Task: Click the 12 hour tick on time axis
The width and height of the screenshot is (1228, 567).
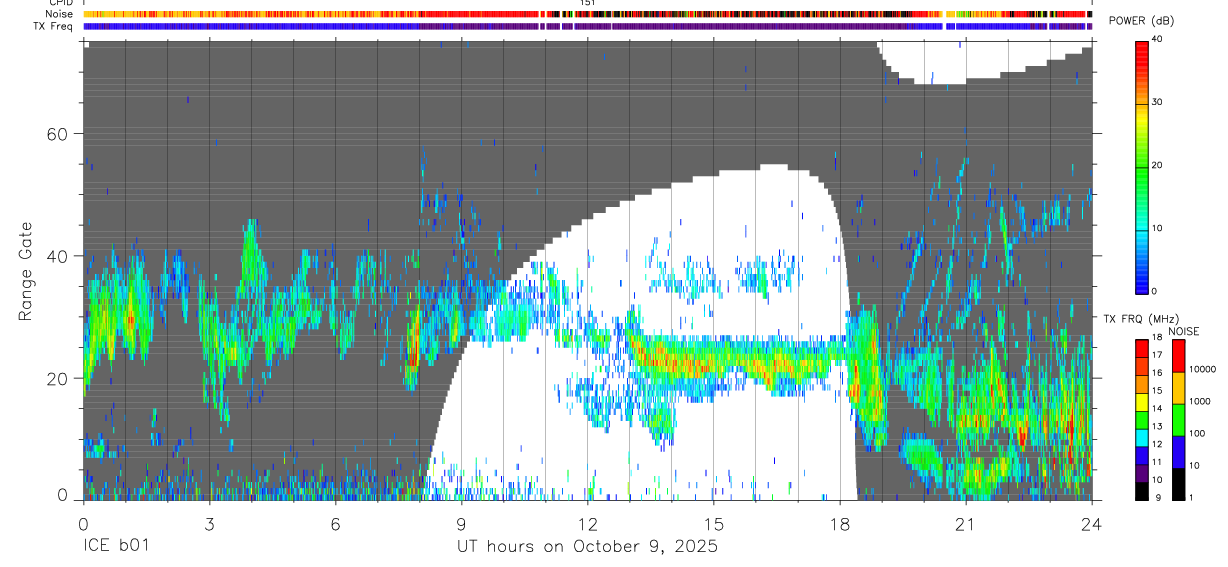Action: pos(587,524)
